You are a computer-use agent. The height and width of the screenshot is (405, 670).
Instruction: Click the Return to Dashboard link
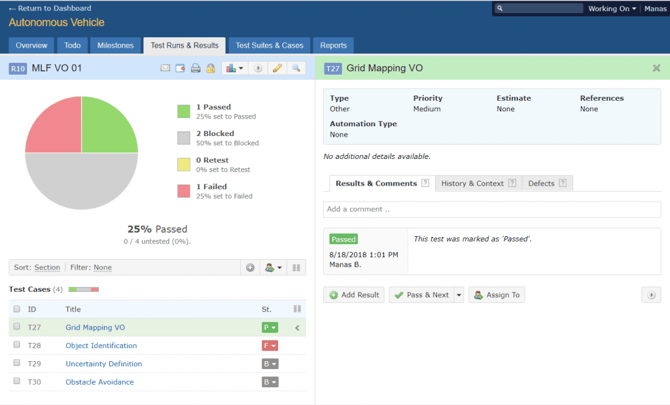point(50,8)
